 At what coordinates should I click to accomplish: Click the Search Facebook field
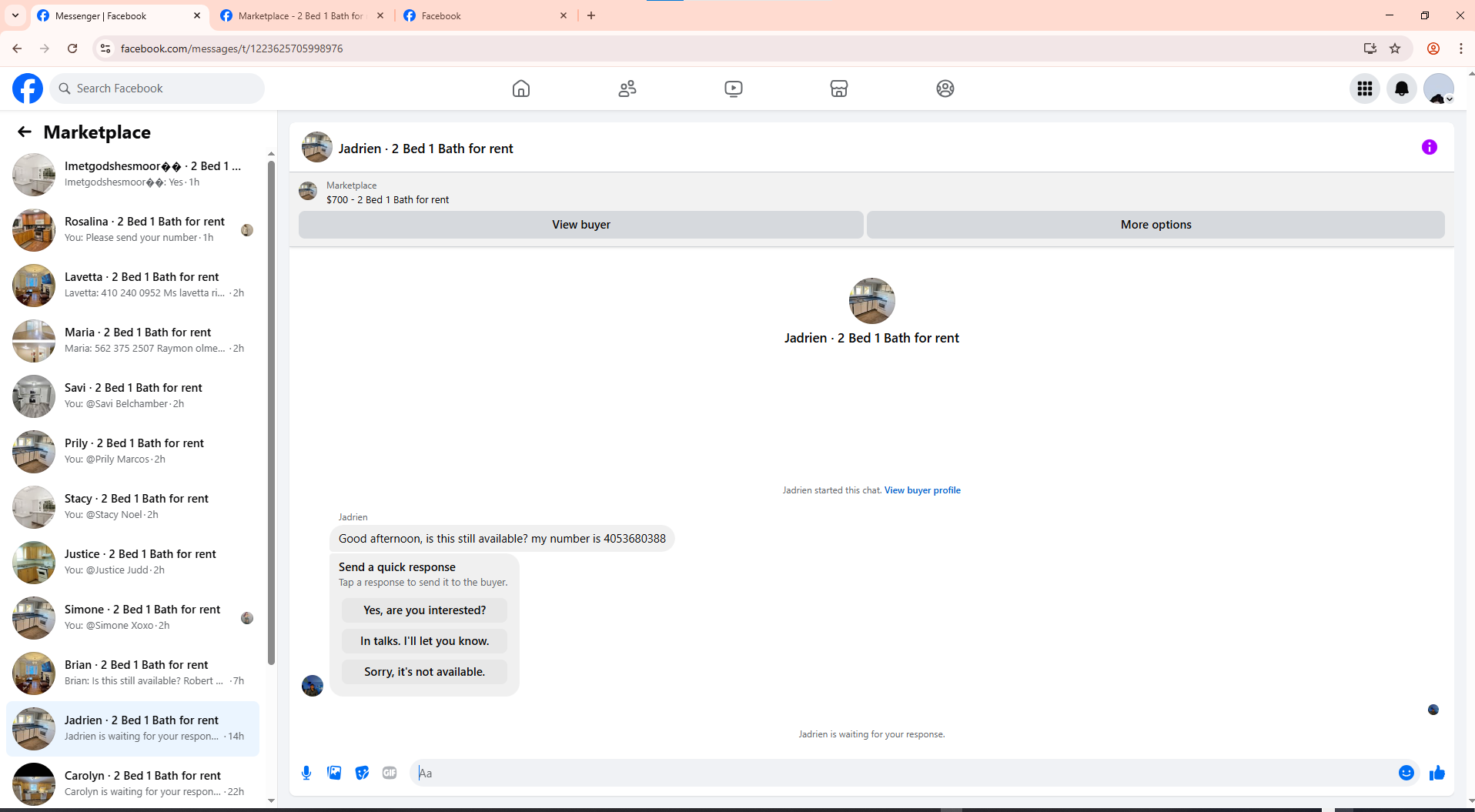(x=158, y=89)
